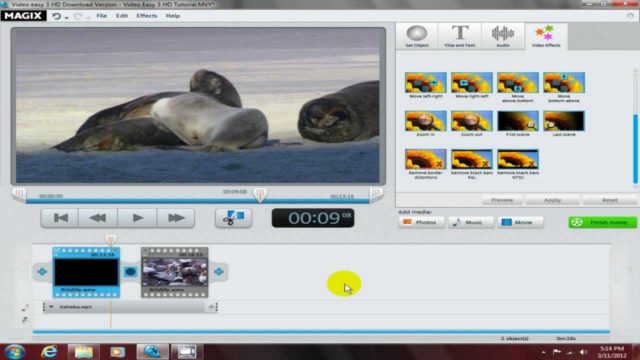Click the scissors cut tool button
The height and width of the screenshot is (360, 640).
233,218
